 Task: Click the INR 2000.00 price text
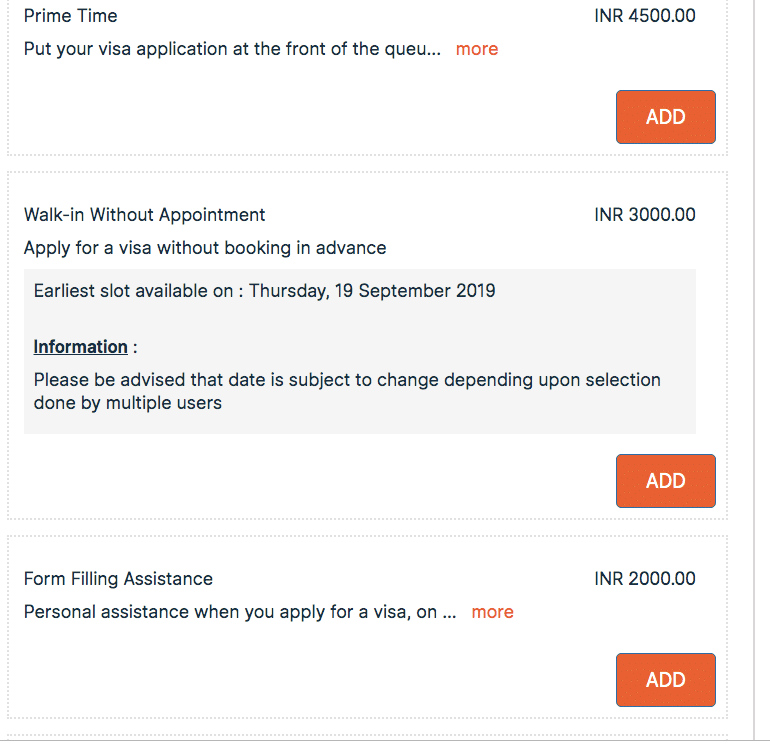pos(644,579)
